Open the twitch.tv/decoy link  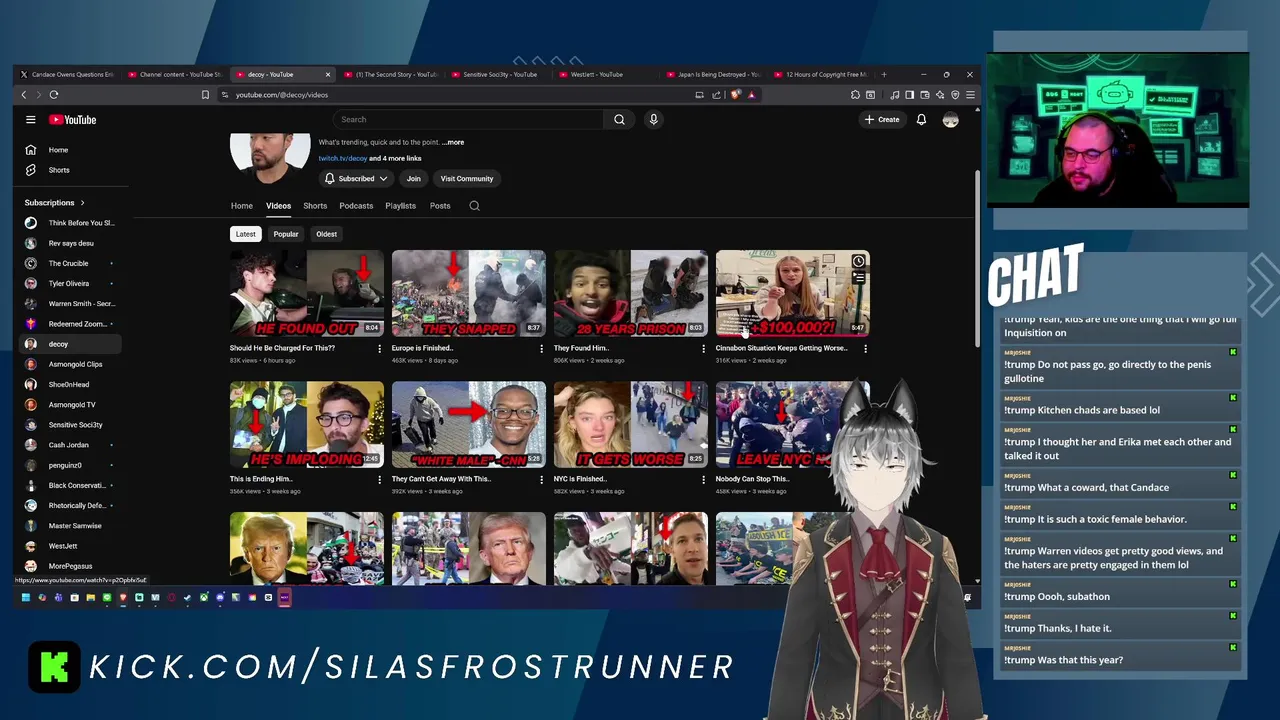coord(343,158)
